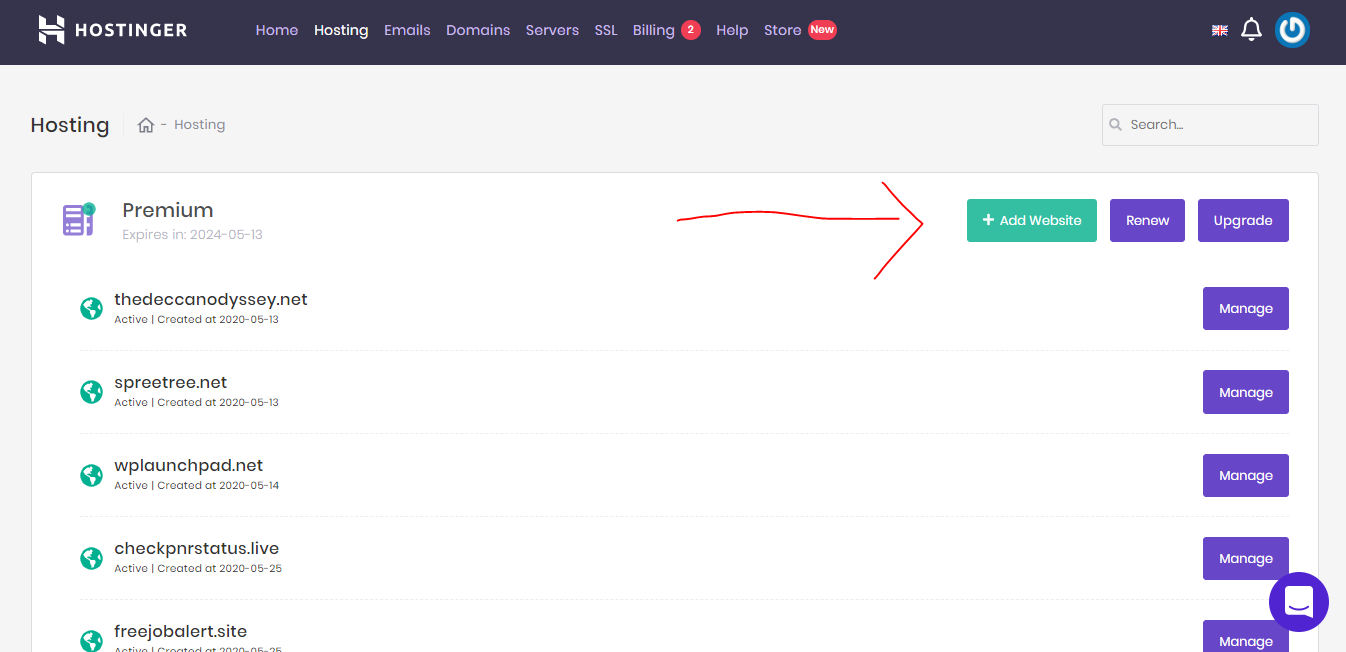Manage wplaunchpad.net website
This screenshot has width=1346, height=652.
coord(1245,475)
